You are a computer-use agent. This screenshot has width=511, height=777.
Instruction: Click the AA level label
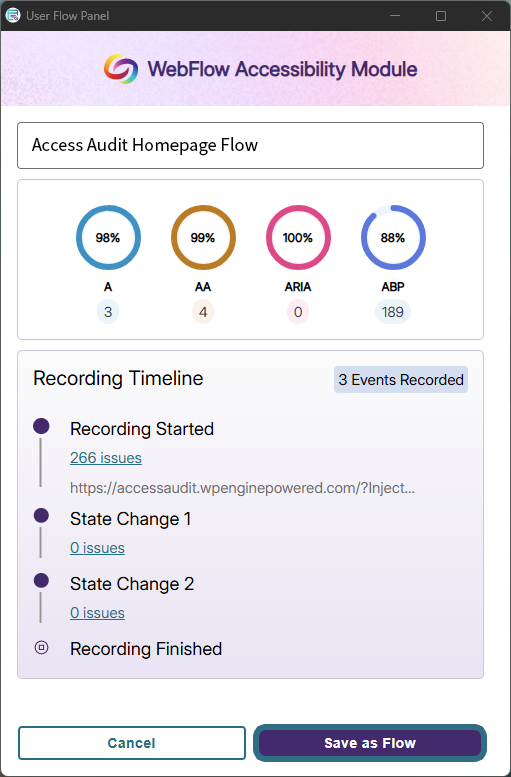(x=203, y=287)
